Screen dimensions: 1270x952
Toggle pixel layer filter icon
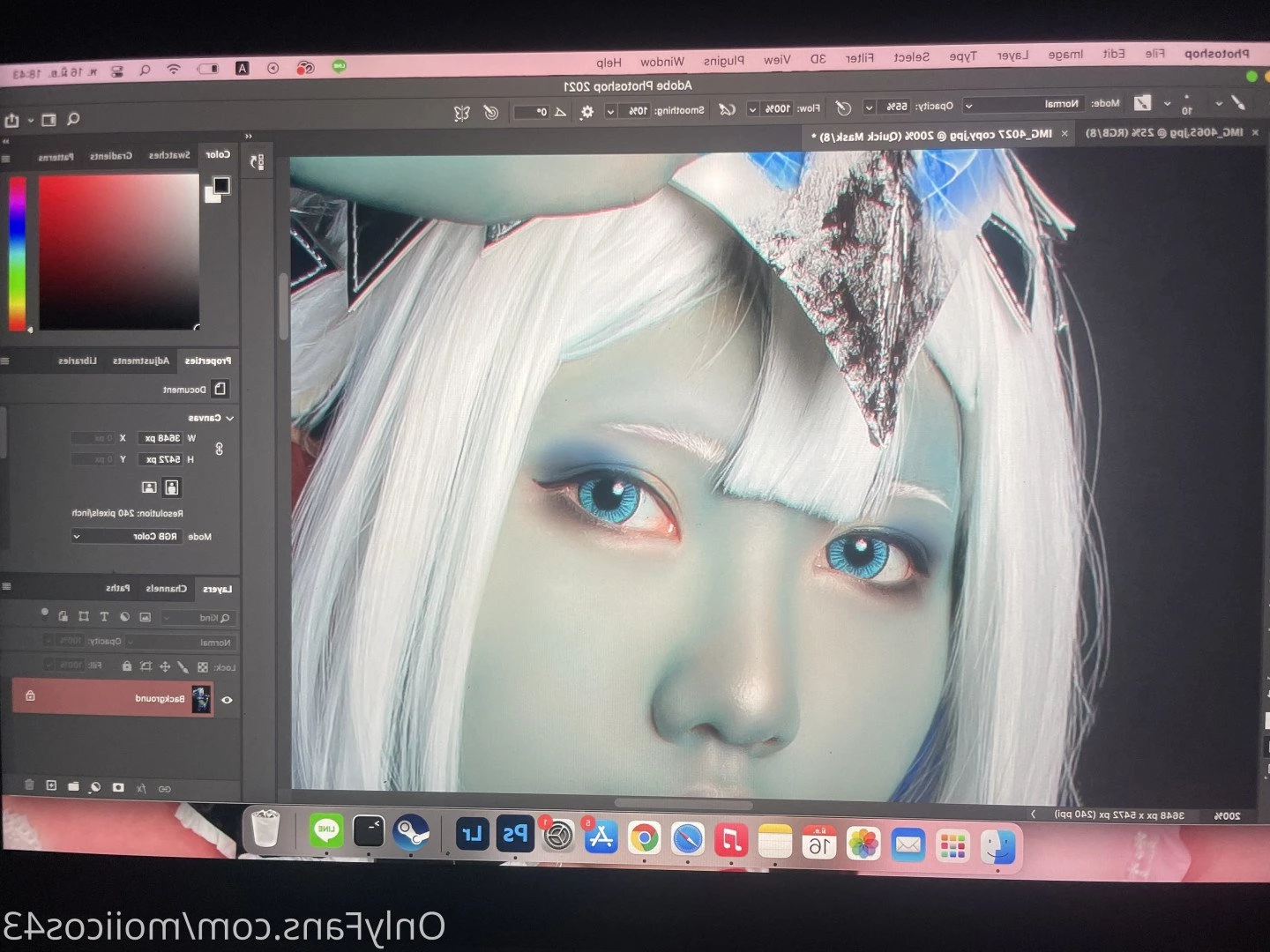146,618
